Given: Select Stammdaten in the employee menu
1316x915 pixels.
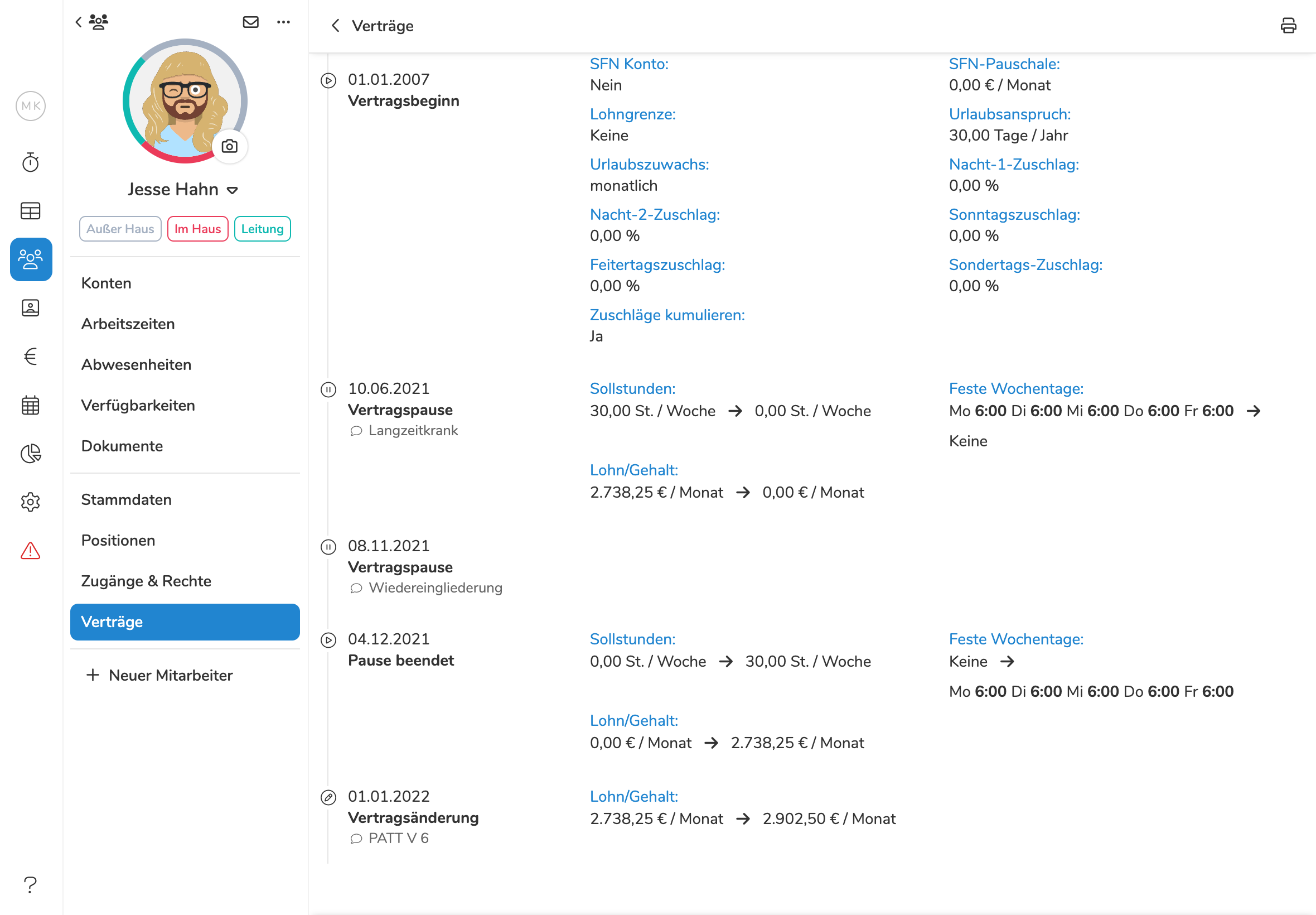Looking at the screenshot, I should pyautogui.click(x=126, y=499).
